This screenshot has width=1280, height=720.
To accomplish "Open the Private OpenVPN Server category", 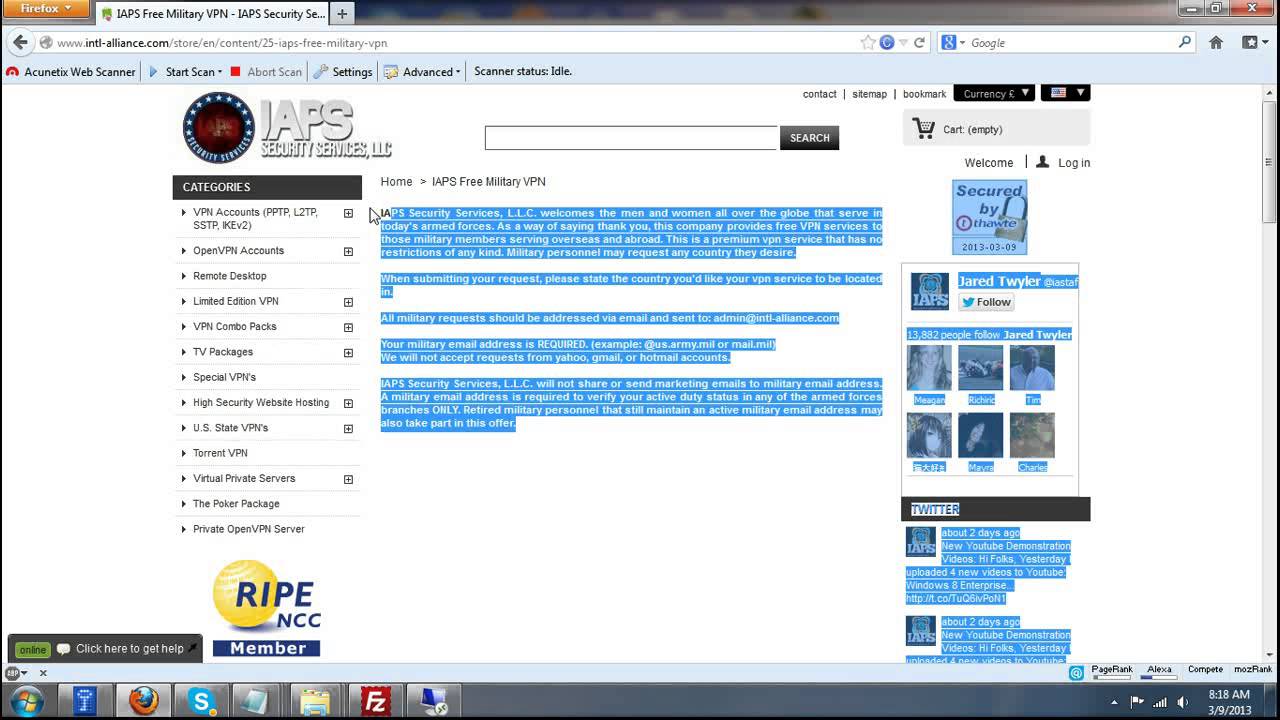I will [x=248, y=529].
